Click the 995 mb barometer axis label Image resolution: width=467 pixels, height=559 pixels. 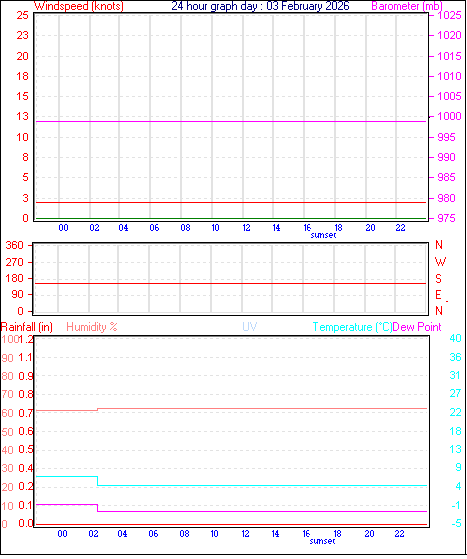click(446, 137)
